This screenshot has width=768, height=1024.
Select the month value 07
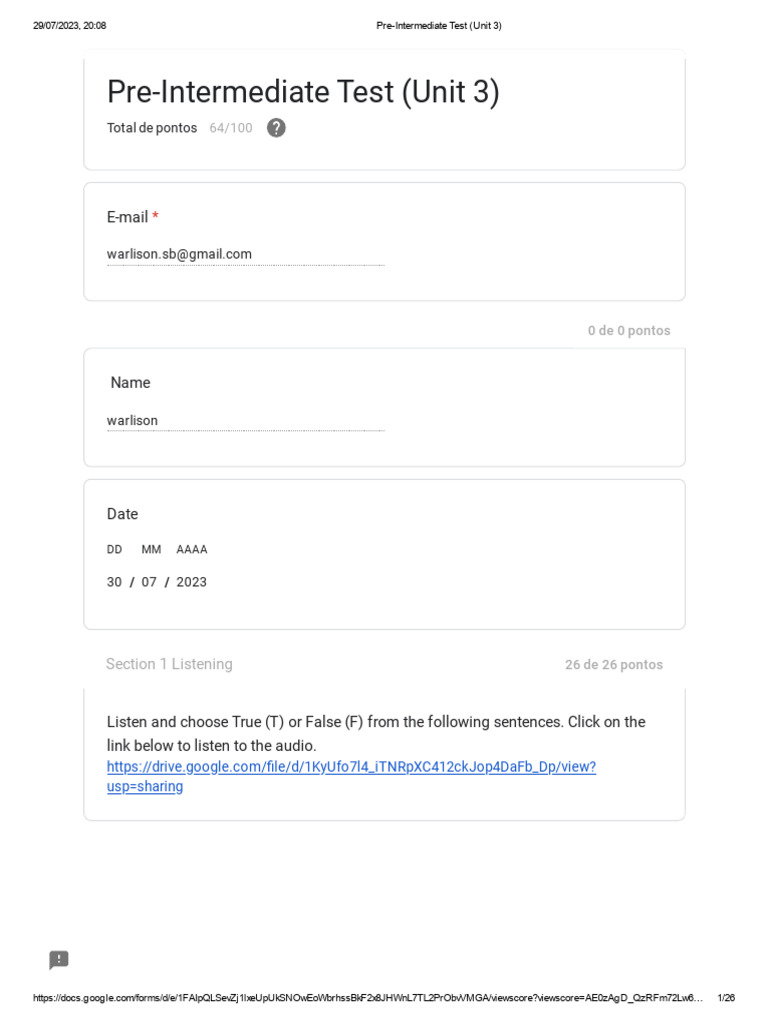(149, 582)
